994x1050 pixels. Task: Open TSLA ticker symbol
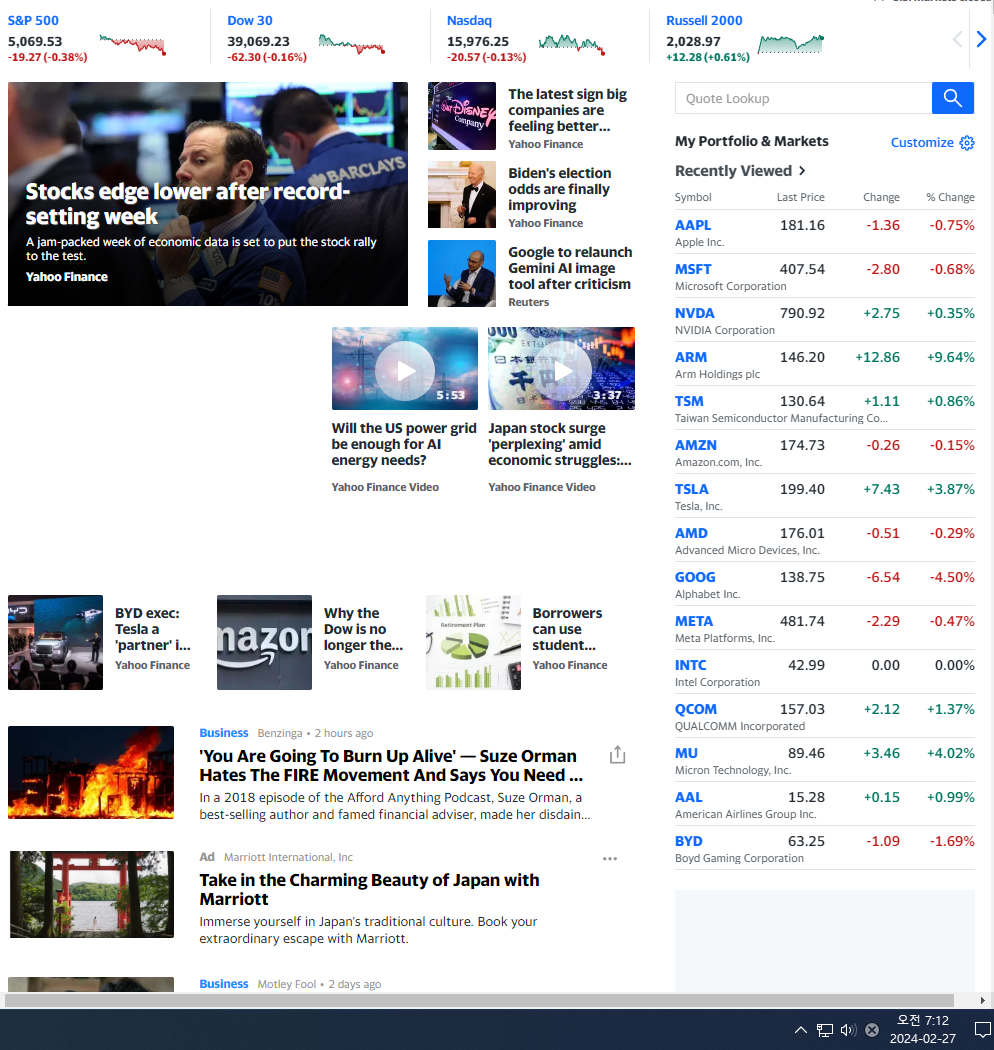pos(691,490)
